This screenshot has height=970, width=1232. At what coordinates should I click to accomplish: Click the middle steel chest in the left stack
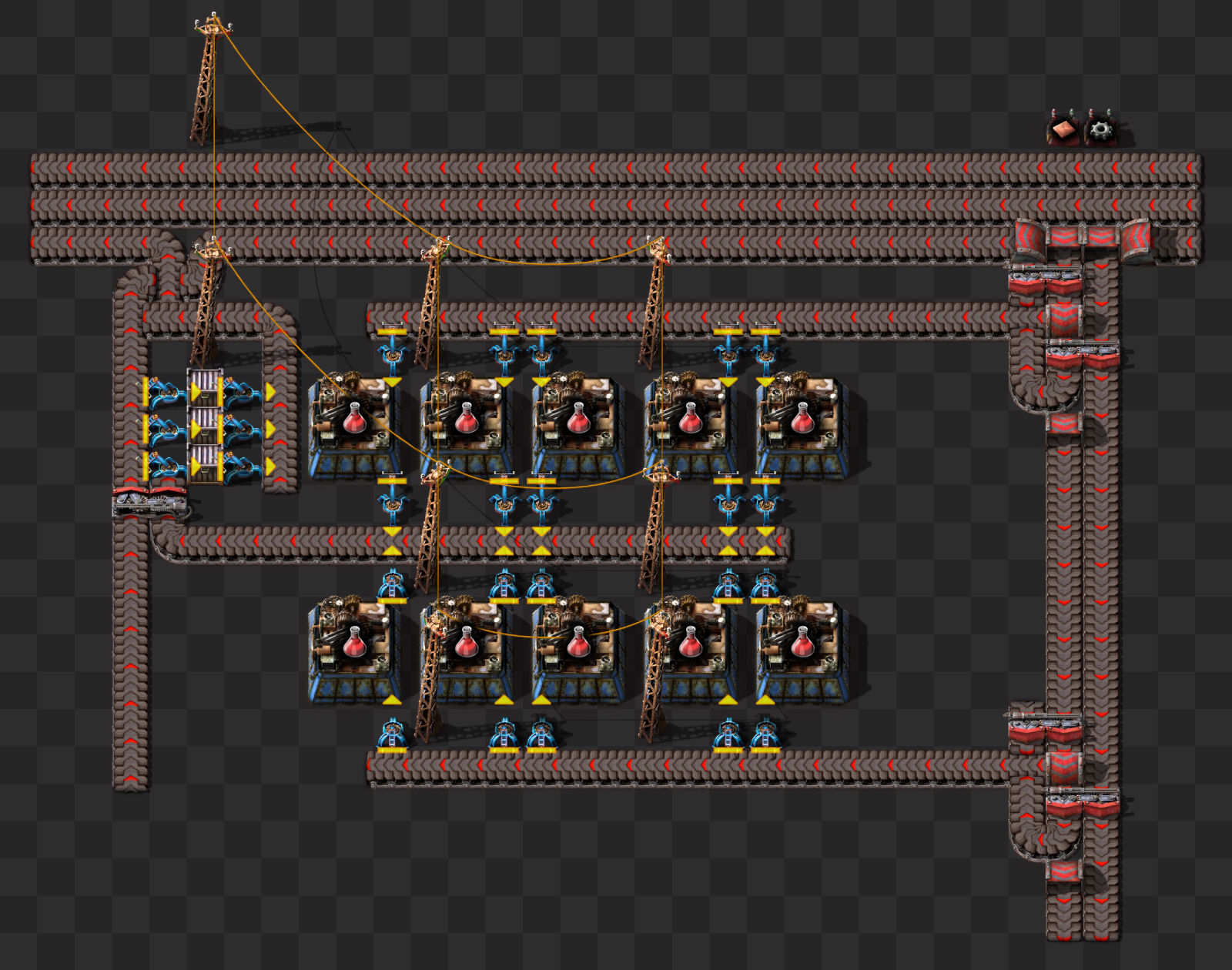click(x=205, y=425)
